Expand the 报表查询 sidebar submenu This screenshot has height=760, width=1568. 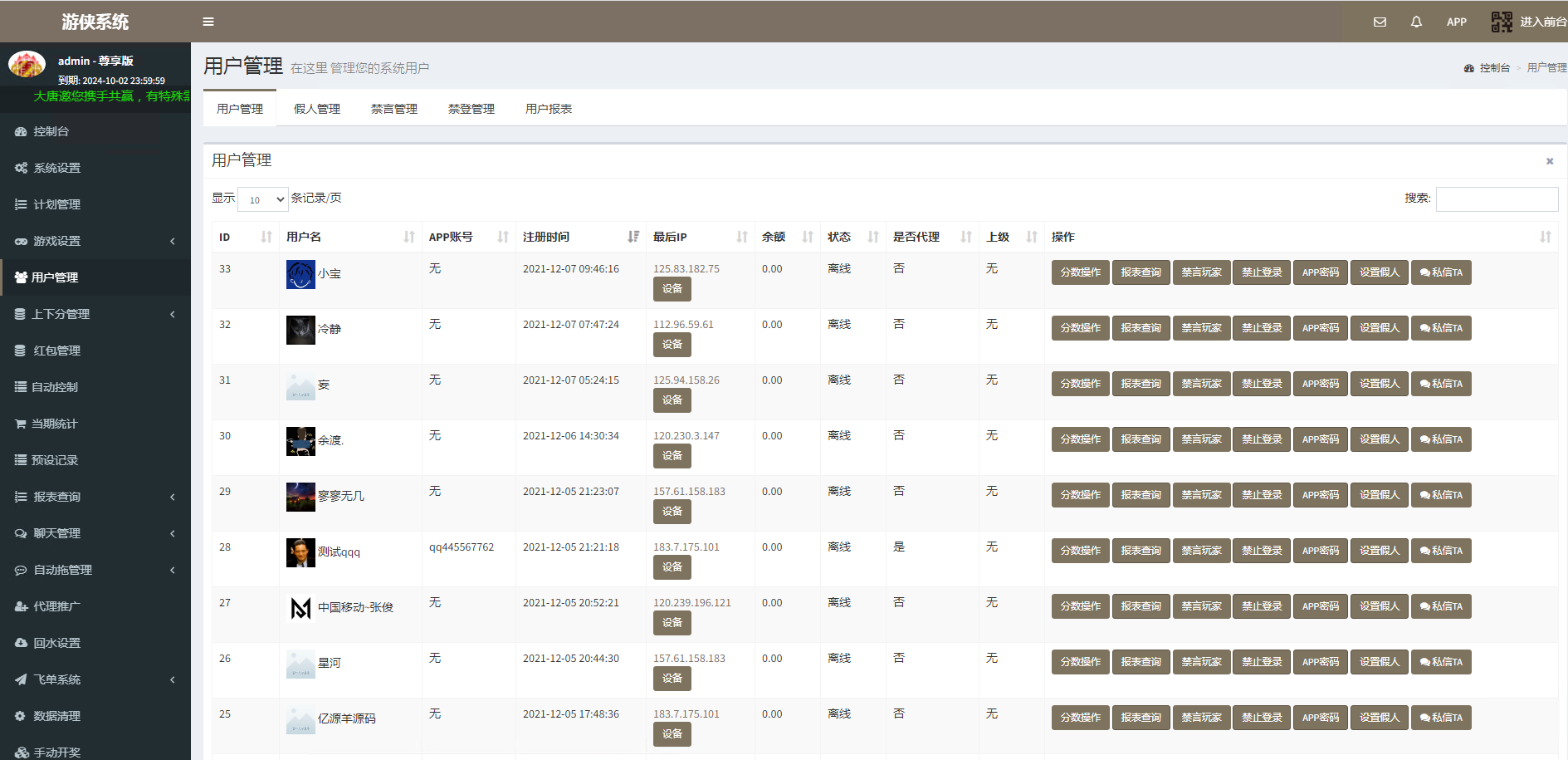coord(95,497)
